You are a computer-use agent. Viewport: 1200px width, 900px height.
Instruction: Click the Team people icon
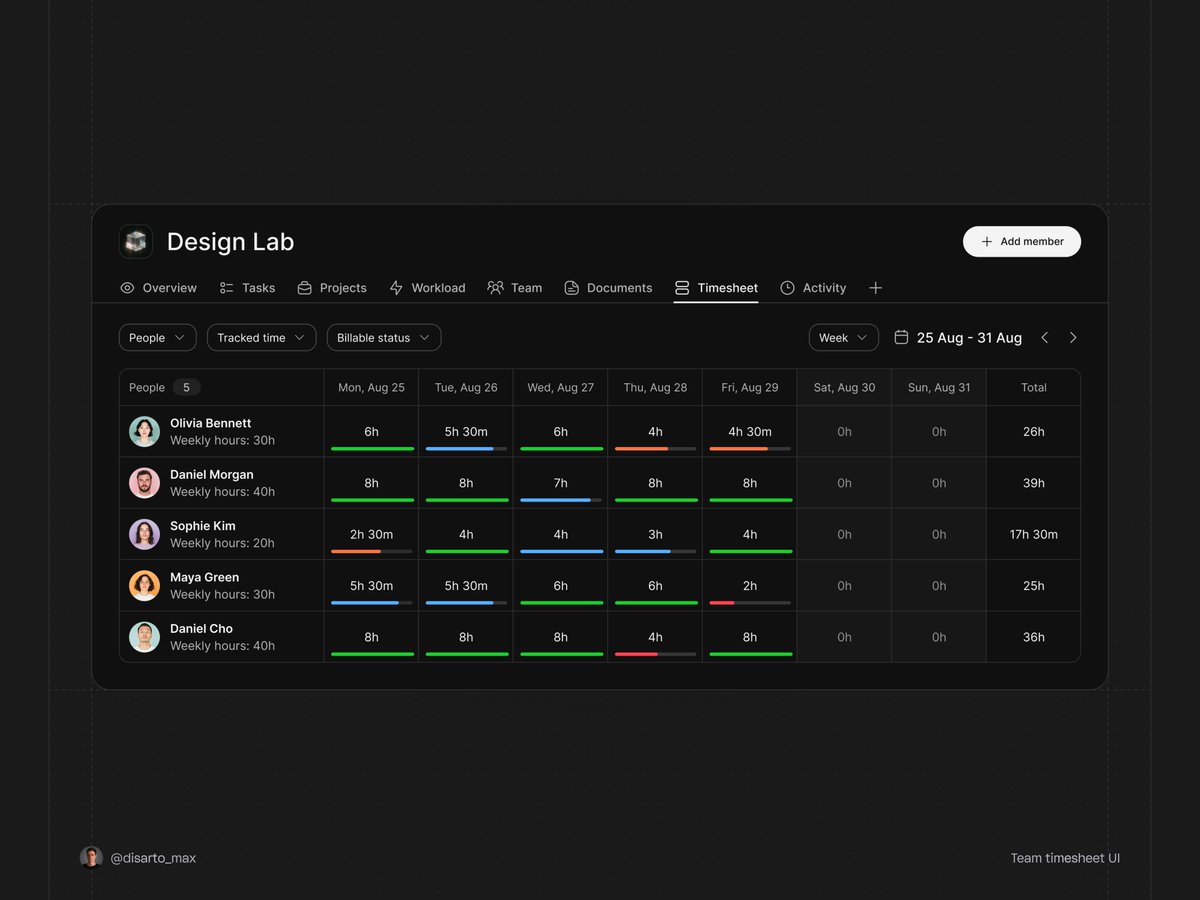click(496, 288)
